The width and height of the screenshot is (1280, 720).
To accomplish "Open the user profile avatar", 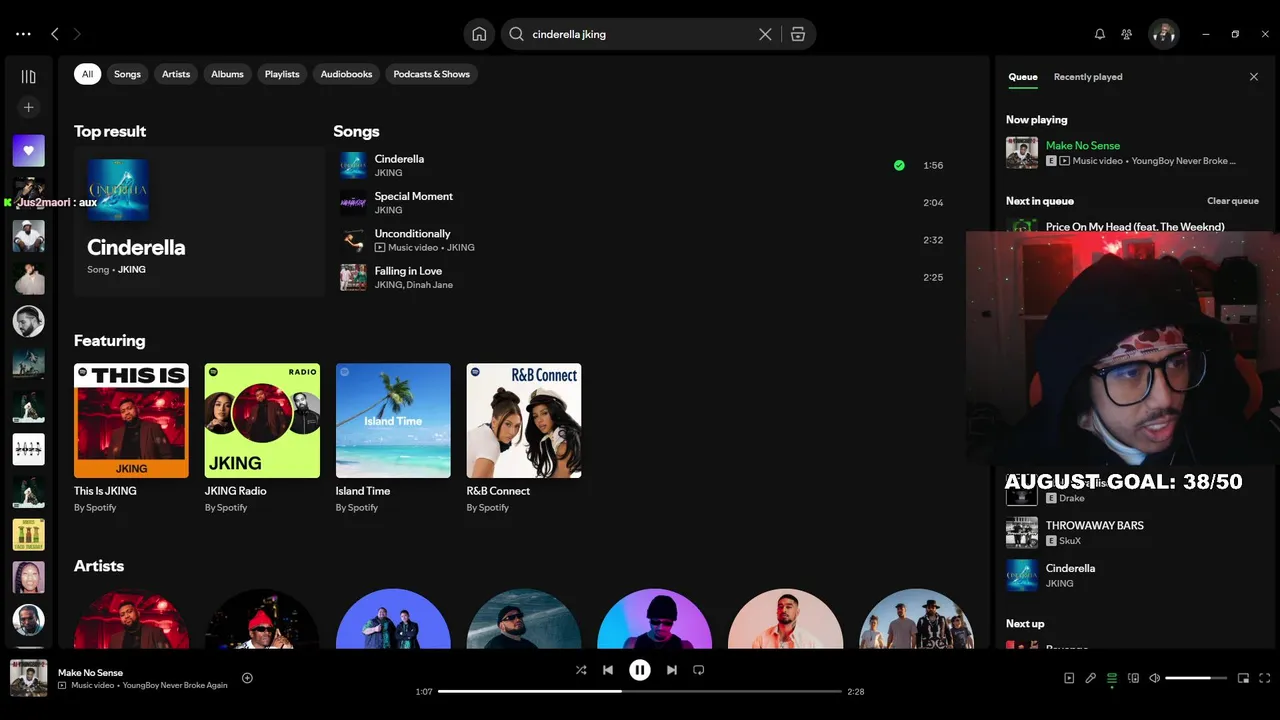I will click(x=1163, y=34).
